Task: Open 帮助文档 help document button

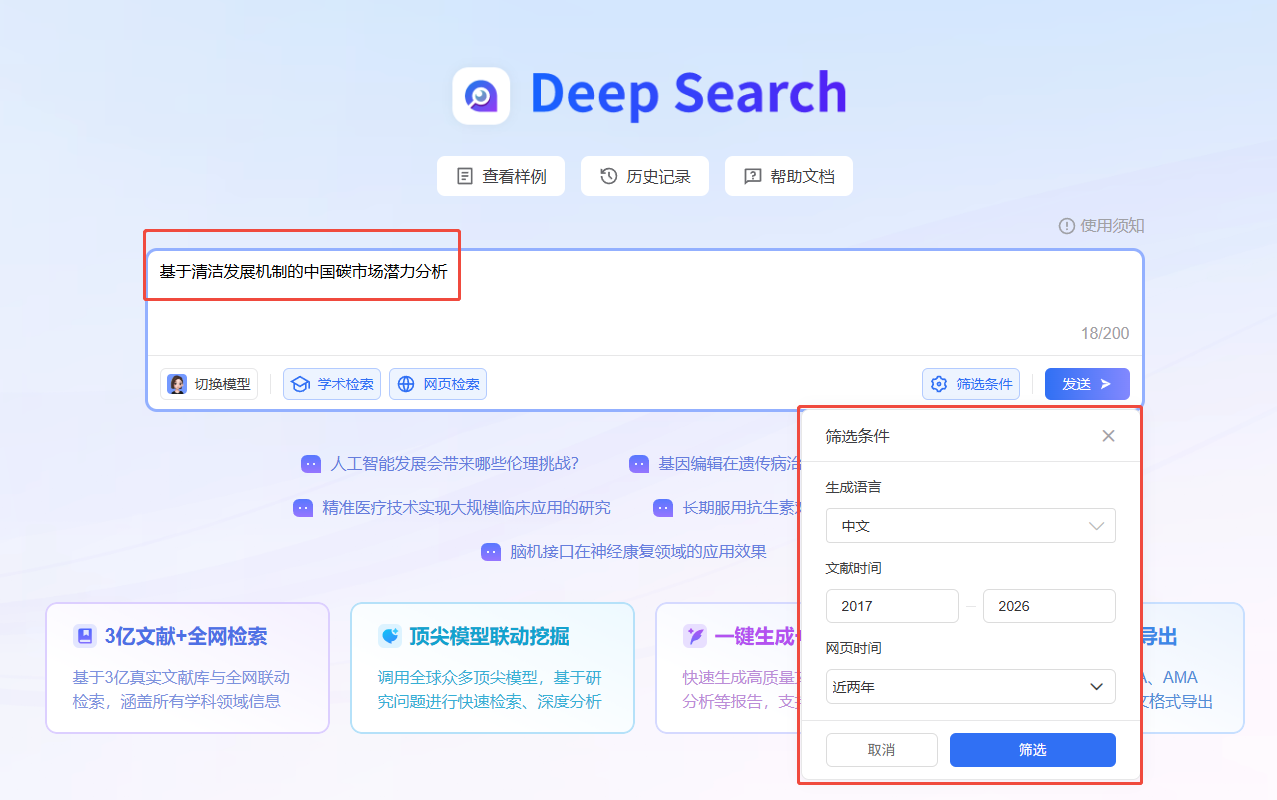Action: [789, 176]
